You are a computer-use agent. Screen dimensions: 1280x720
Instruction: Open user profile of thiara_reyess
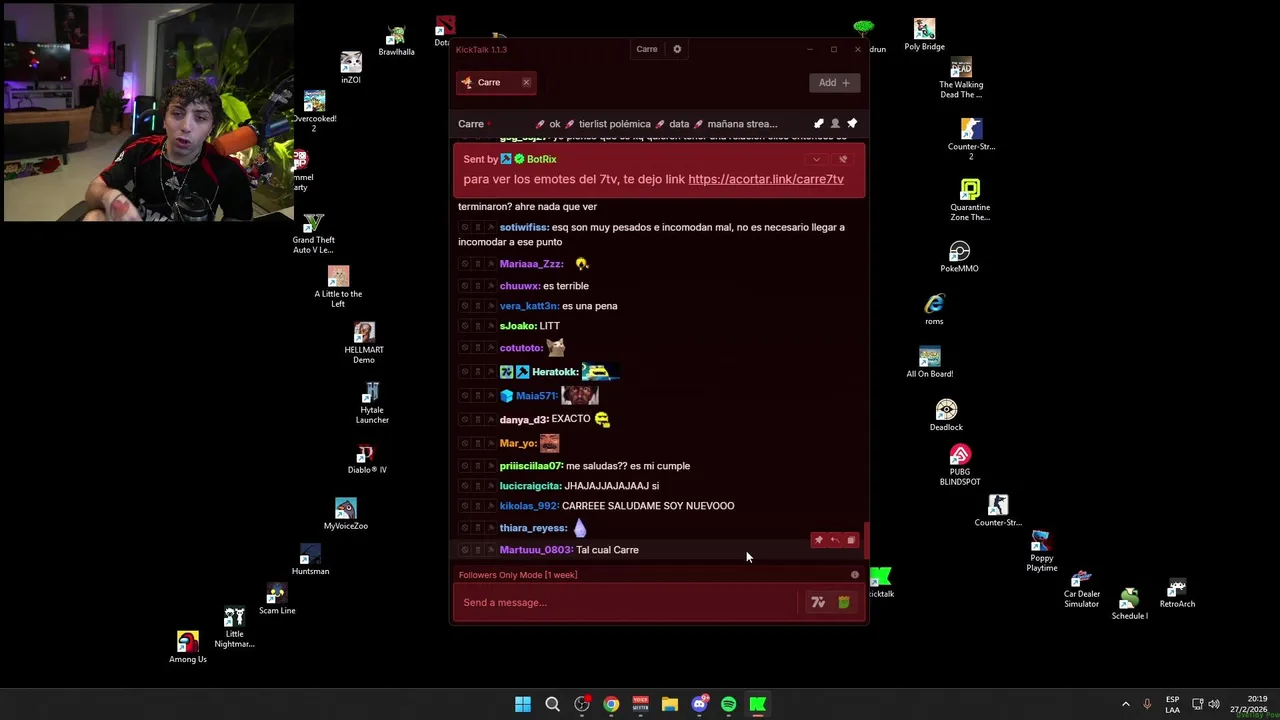point(533,528)
